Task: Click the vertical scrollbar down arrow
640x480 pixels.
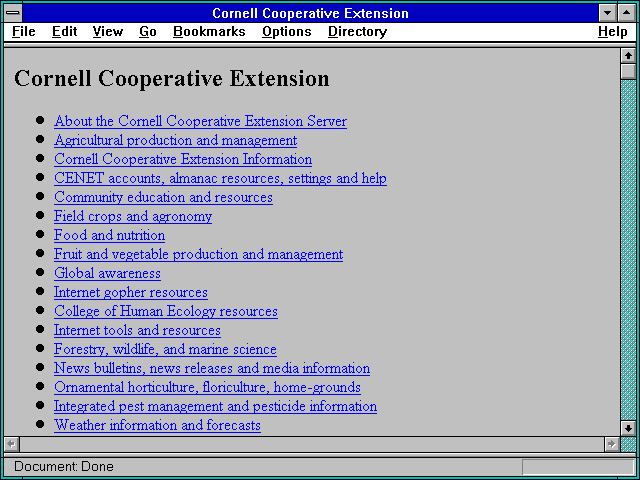Action: [628, 428]
